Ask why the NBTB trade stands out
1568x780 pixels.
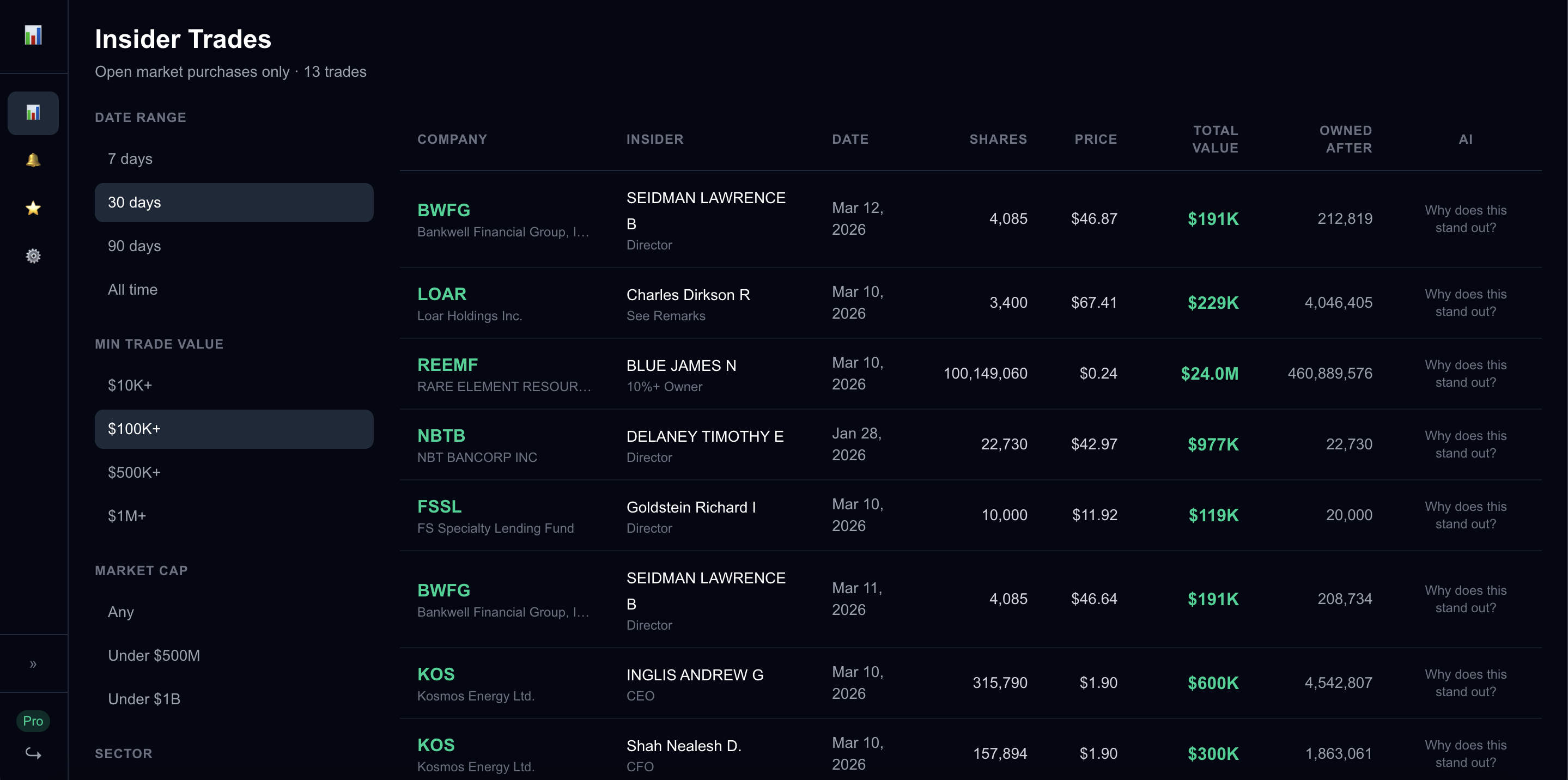click(x=1465, y=445)
